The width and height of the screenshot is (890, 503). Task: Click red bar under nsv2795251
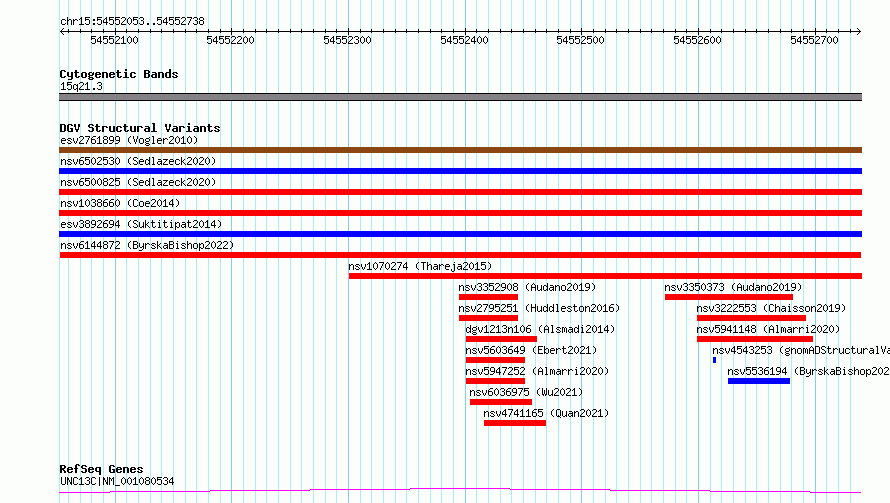coord(488,318)
